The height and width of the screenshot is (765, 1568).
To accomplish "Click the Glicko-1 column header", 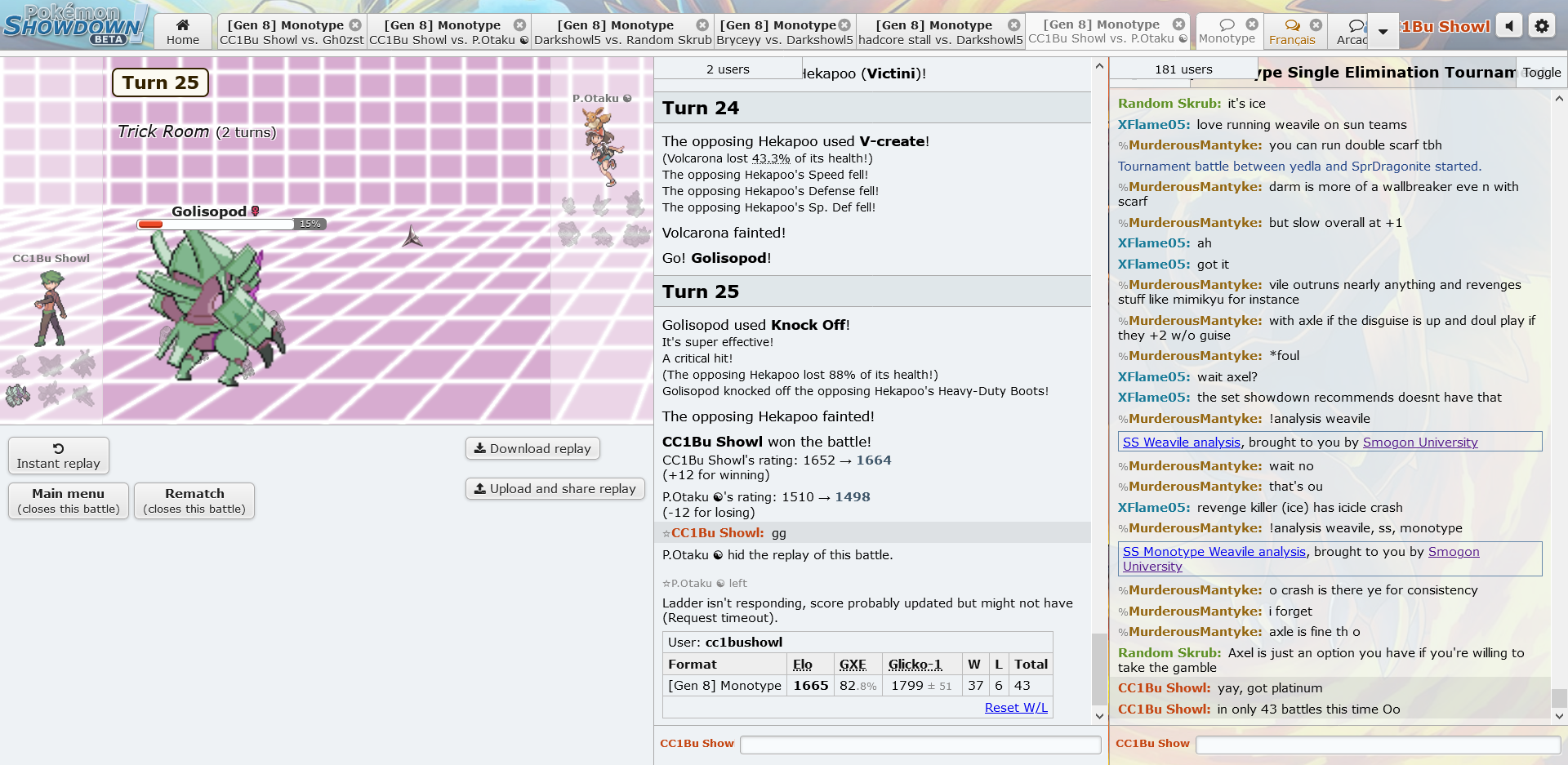I will click(915, 664).
